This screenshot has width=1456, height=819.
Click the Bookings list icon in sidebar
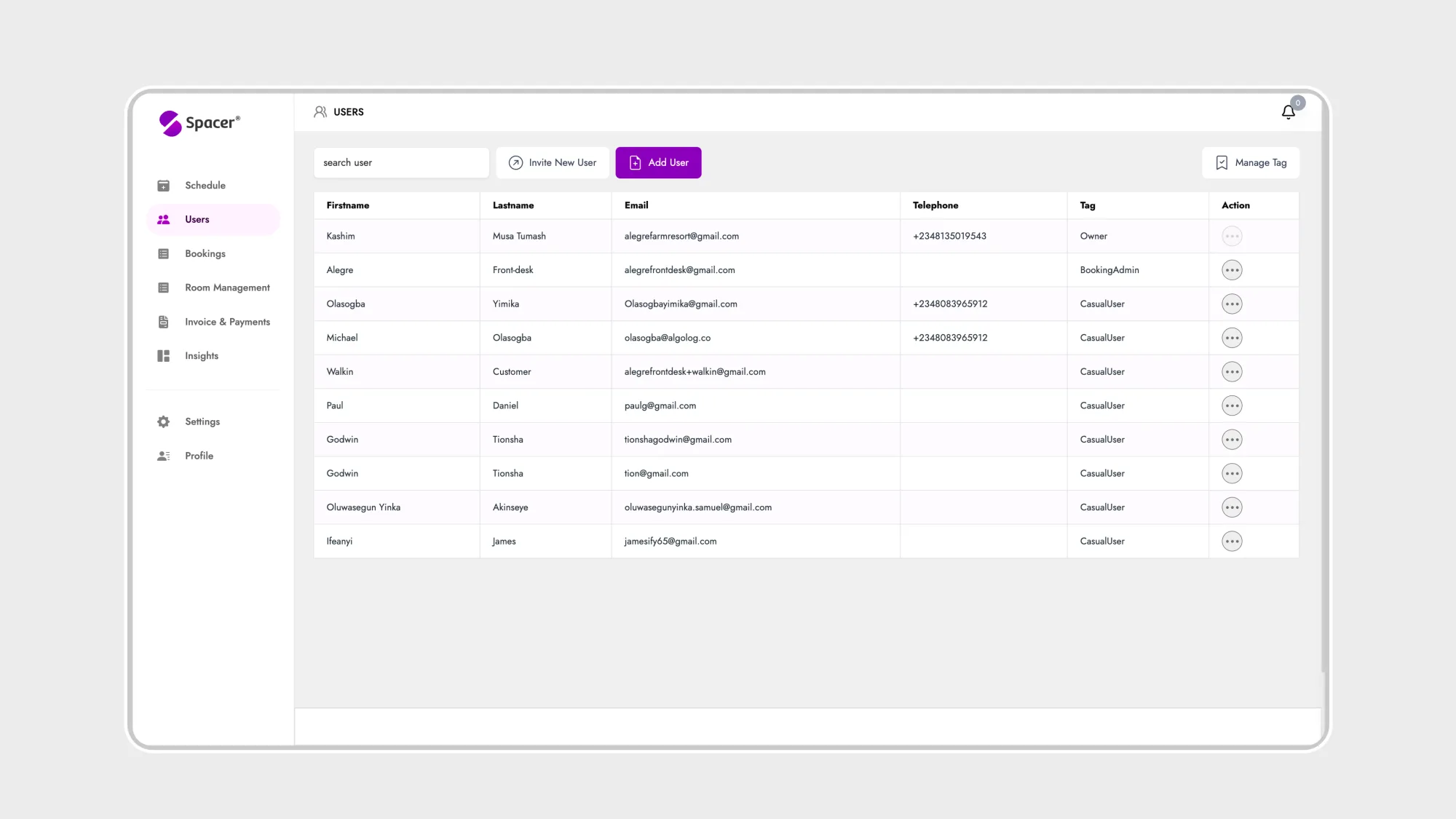pos(164,254)
